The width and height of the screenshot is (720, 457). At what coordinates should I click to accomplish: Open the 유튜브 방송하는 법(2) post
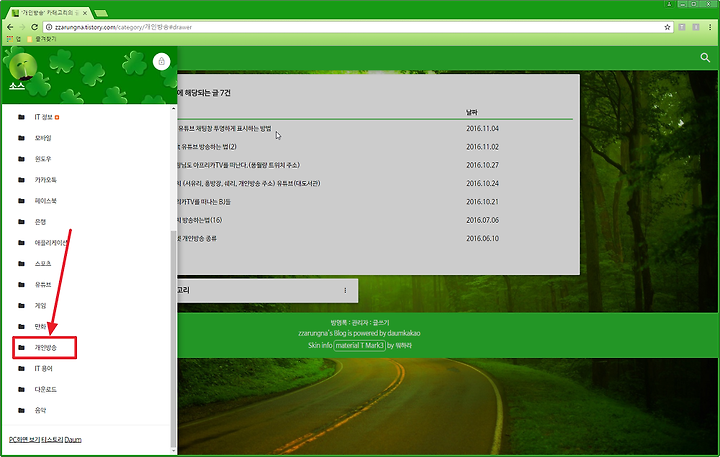[x=207, y=147]
